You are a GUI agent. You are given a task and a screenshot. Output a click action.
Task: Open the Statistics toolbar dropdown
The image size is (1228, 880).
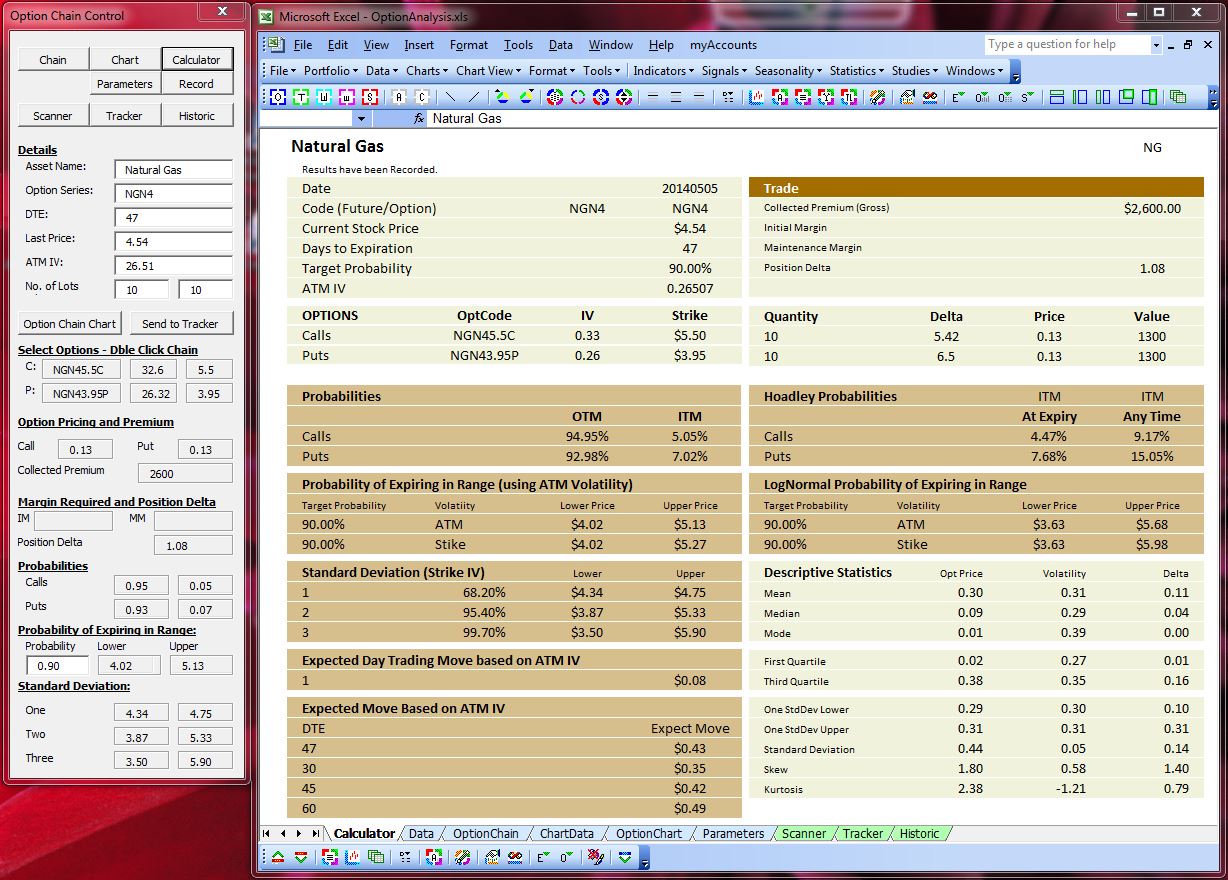pos(857,71)
